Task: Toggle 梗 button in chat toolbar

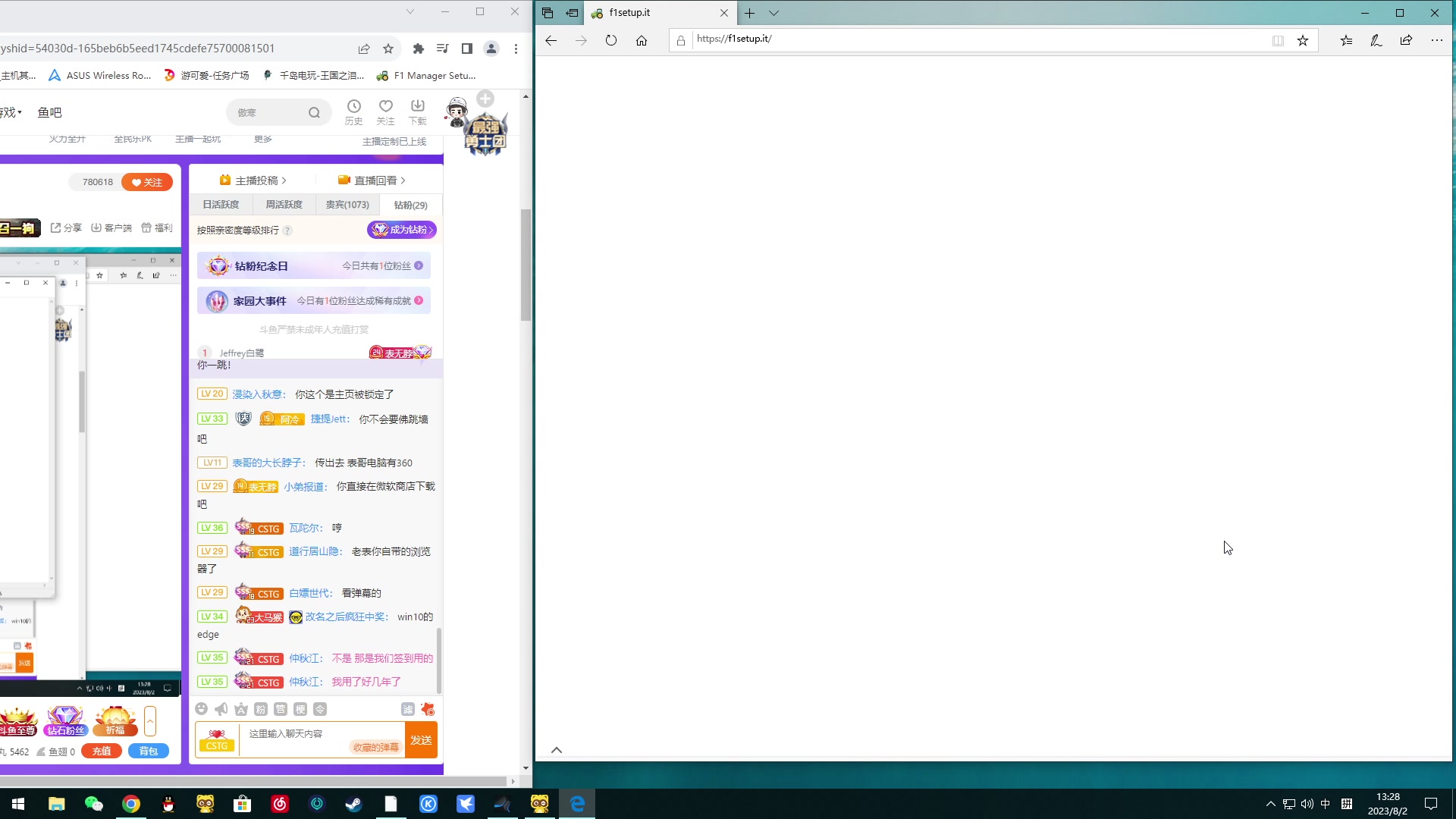Action: (300, 709)
